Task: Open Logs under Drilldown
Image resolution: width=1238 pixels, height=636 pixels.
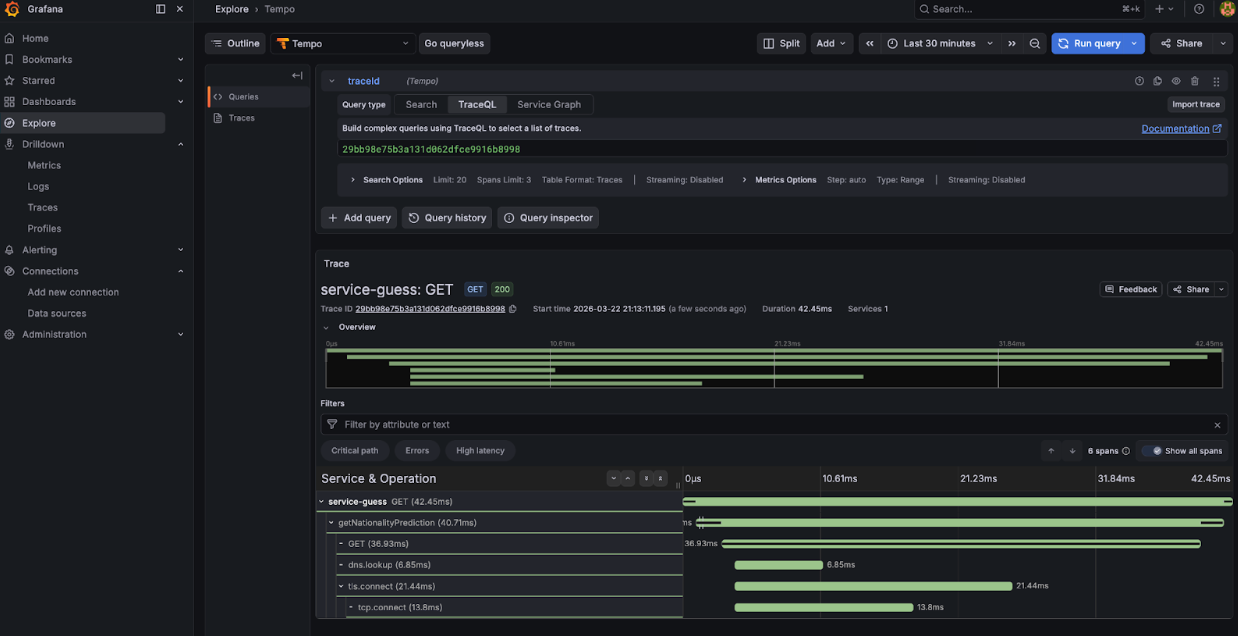Action: (x=38, y=186)
